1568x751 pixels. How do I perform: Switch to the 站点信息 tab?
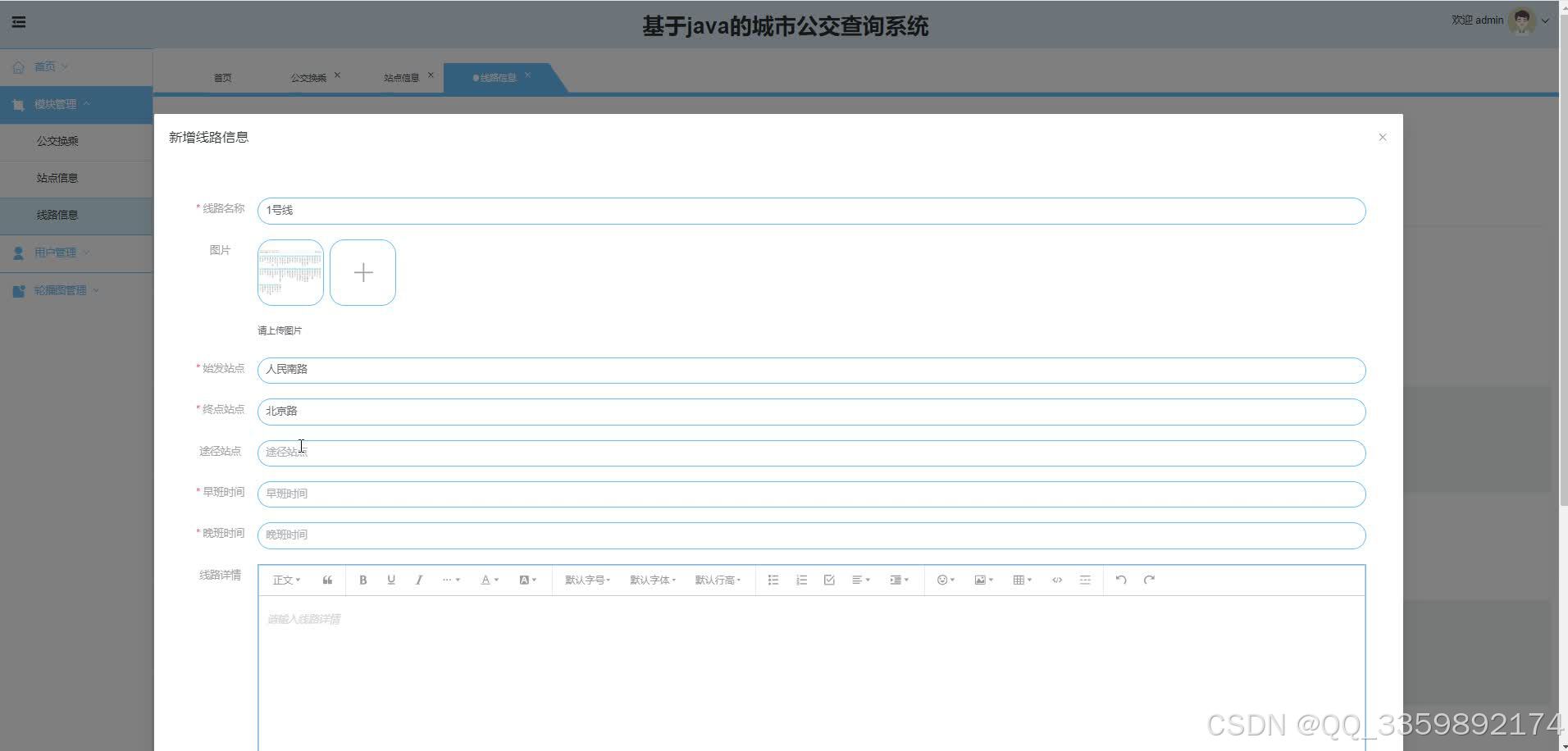pos(402,78)
